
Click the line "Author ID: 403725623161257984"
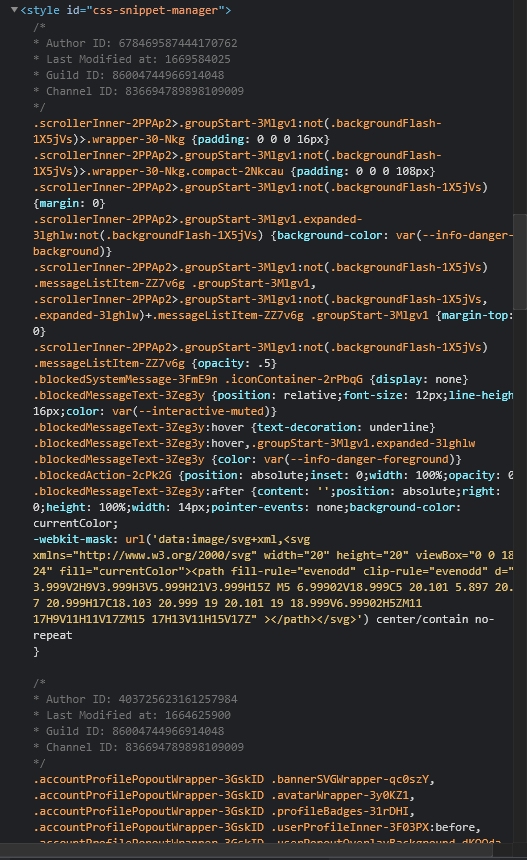click(135, 699)
